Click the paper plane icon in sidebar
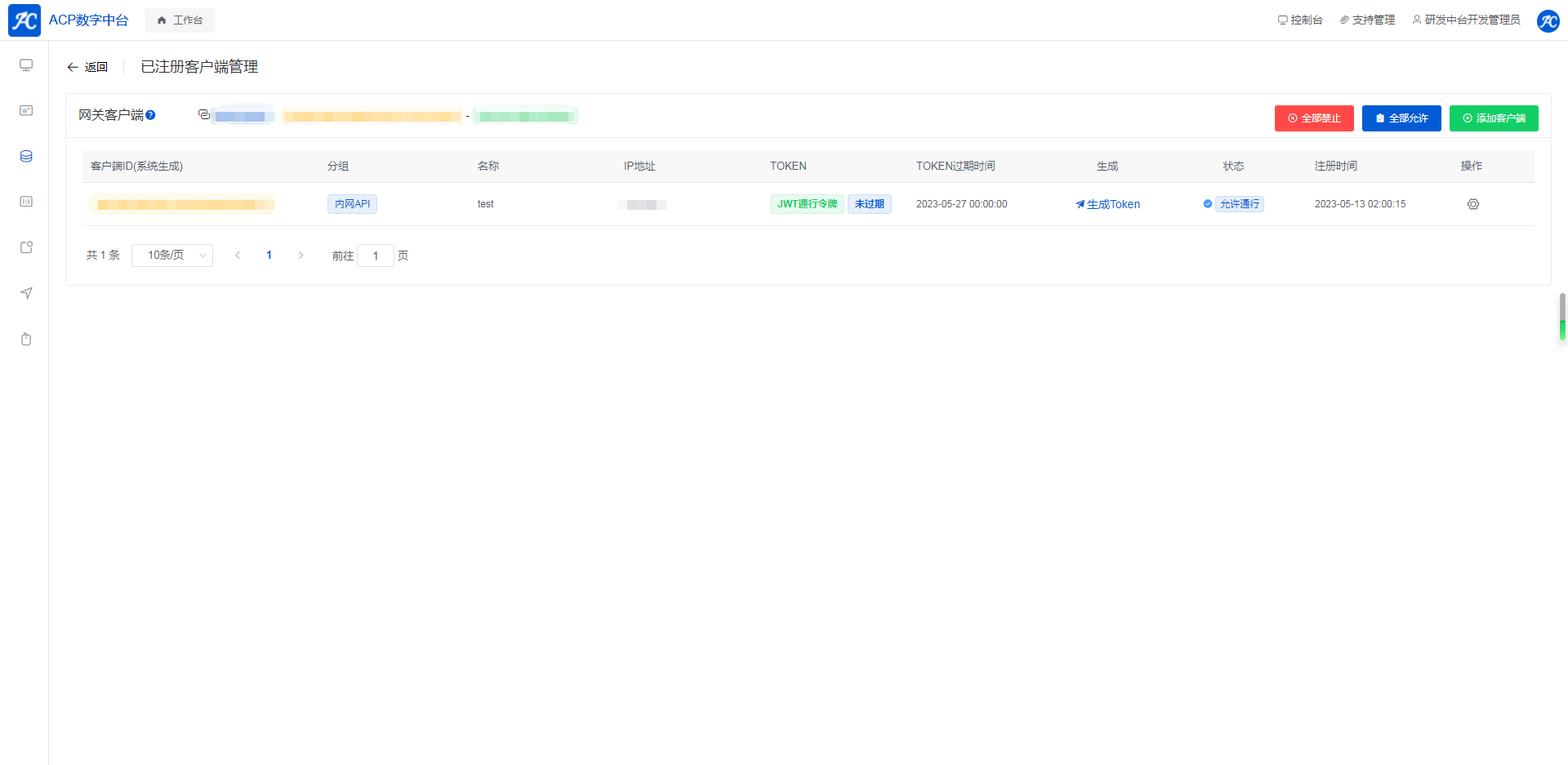1568x765 pixels. 26,293
